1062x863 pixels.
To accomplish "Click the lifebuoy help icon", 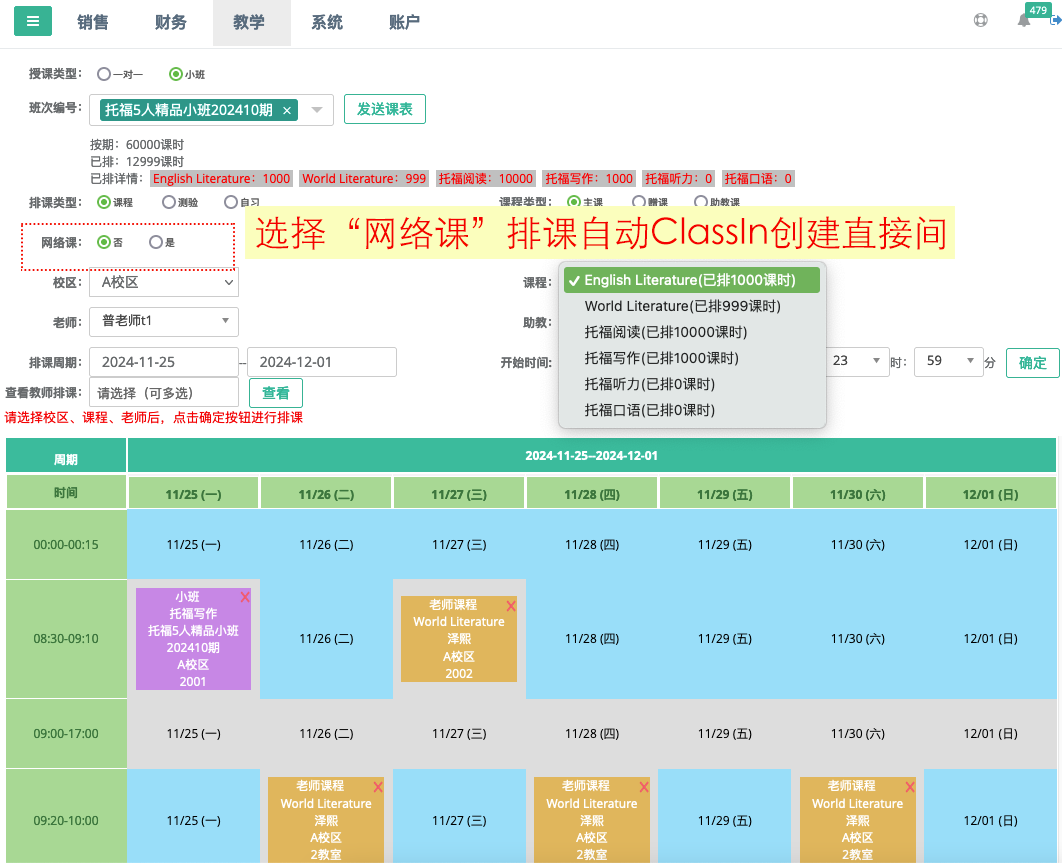I will (x=981, y=21).
